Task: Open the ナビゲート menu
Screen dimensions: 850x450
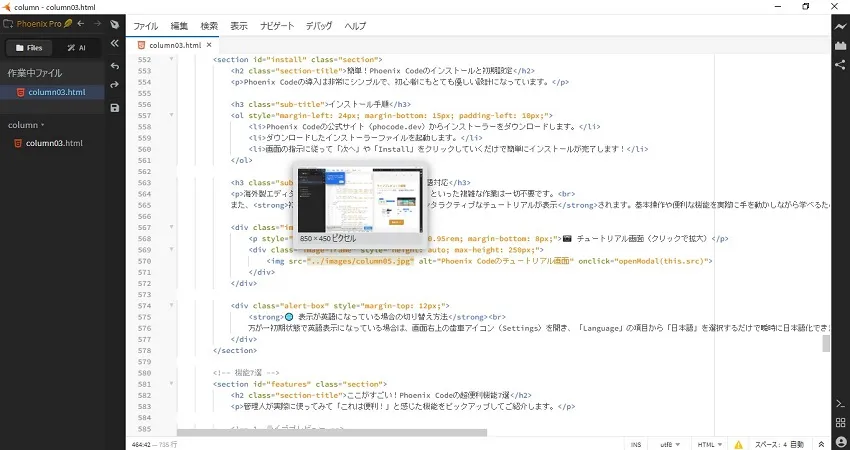Action: [276, 26]
